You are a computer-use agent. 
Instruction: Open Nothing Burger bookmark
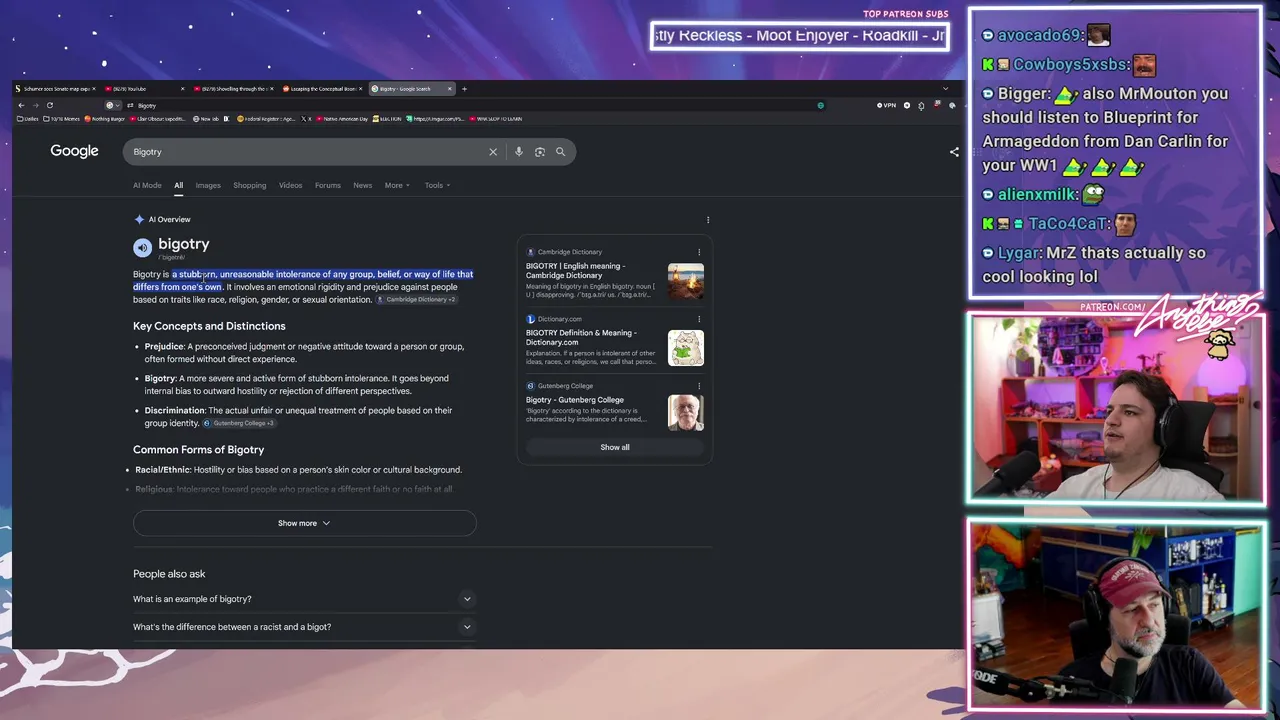105,119
